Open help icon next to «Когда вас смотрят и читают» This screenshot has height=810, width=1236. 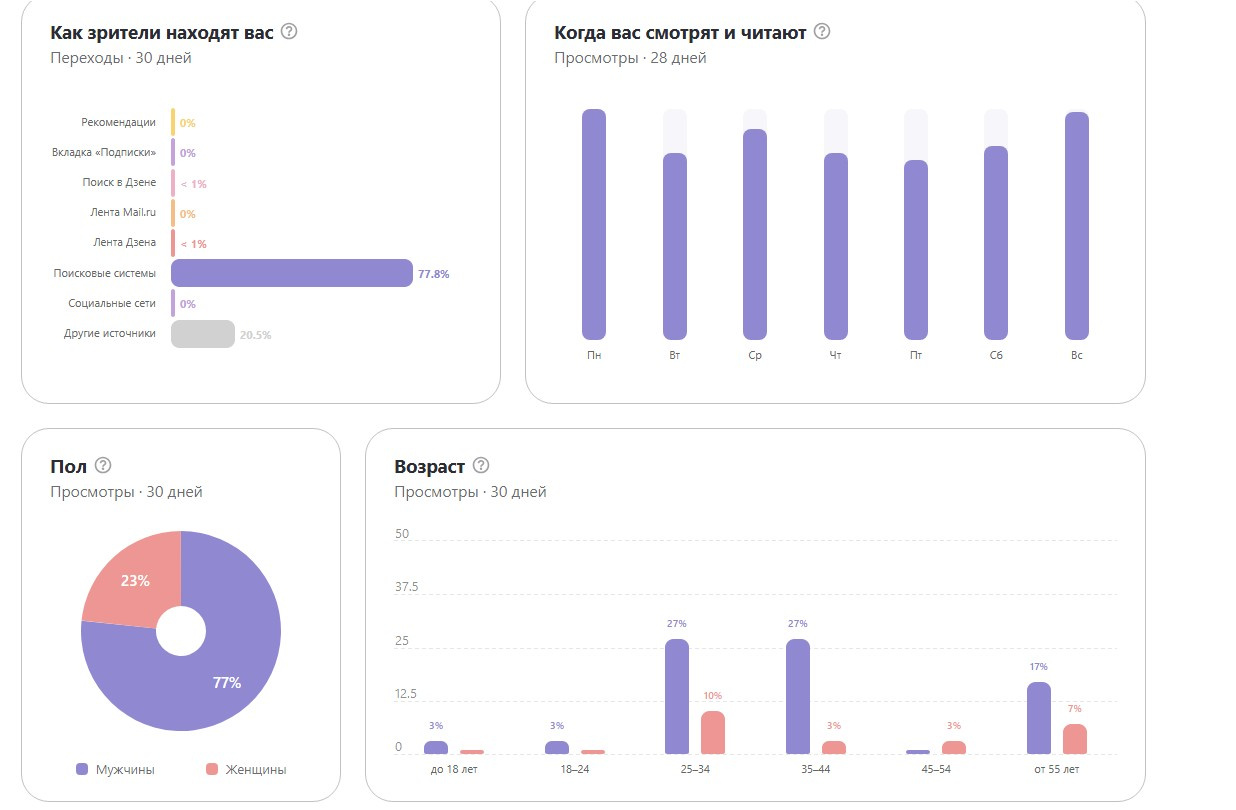(822, 31)
